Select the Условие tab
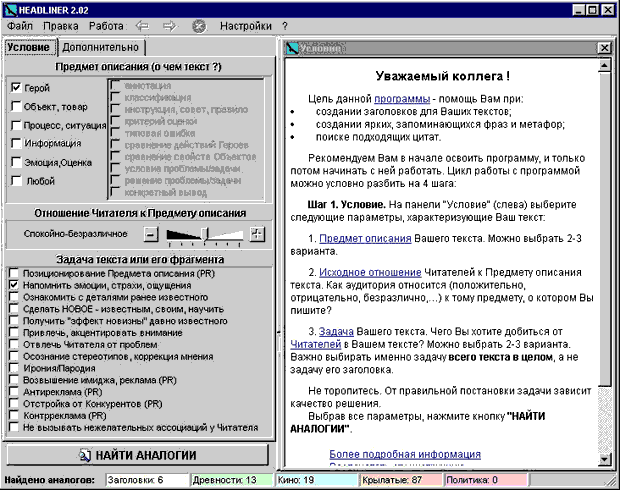The height and width of the screenshot is (490, 620). point(28,47)
